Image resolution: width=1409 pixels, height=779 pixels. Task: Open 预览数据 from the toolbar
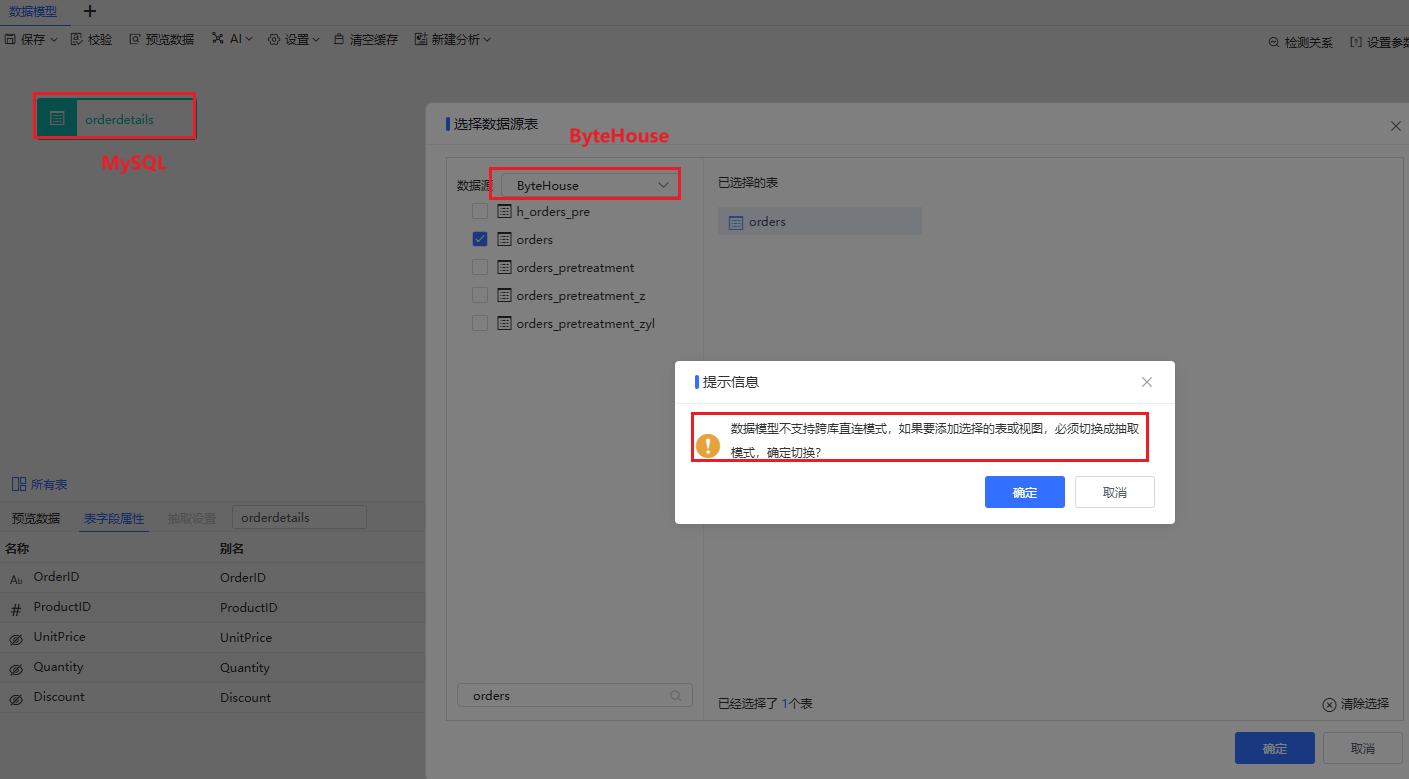(x=161, y=40)
